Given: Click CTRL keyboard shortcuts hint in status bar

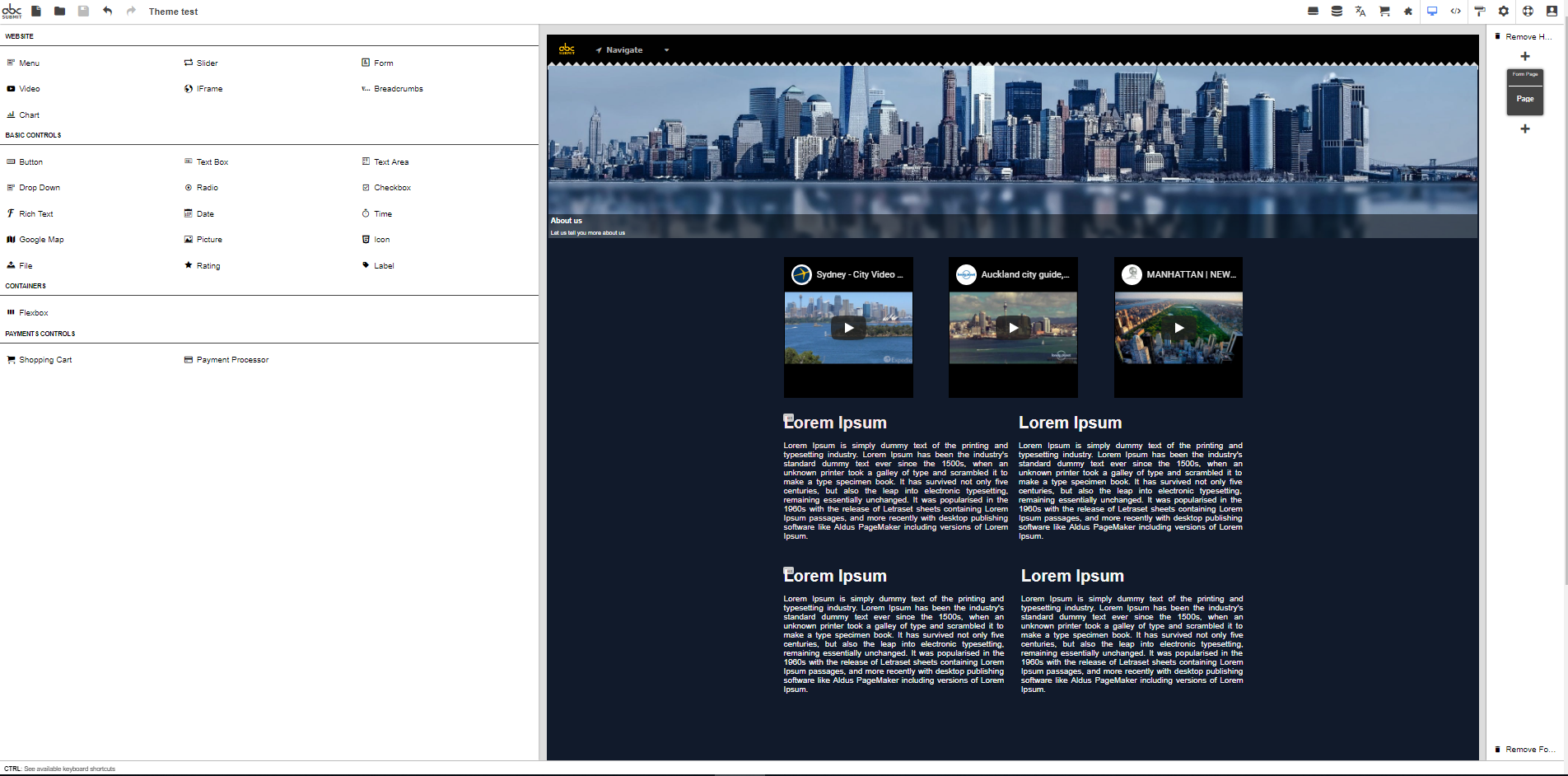Looking at the screenshot, I should 60,769.
